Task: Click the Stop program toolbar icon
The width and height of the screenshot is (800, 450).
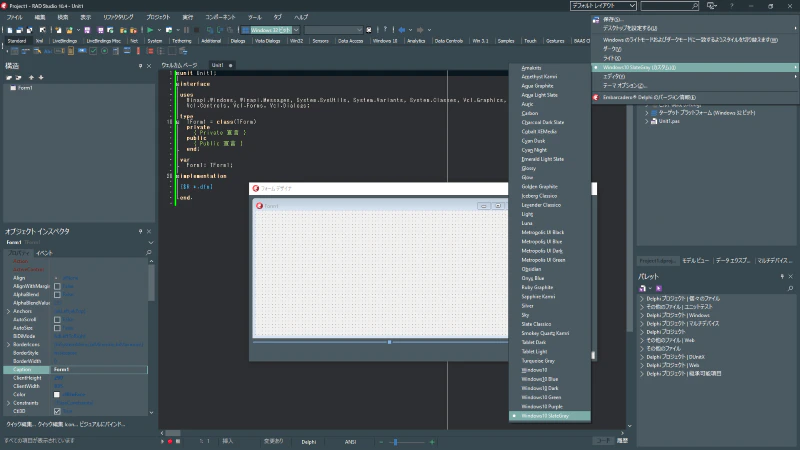Action: tap(196, 30)
